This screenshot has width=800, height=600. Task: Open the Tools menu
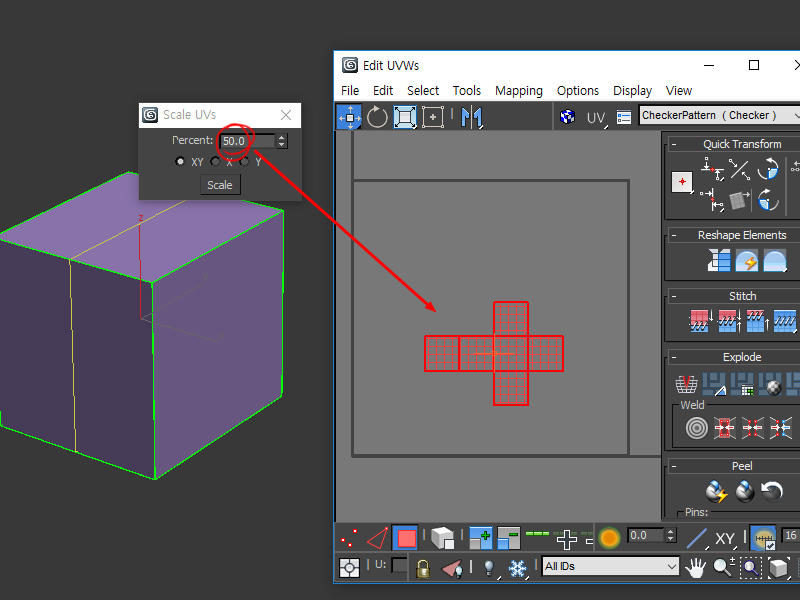pos(467,91)
